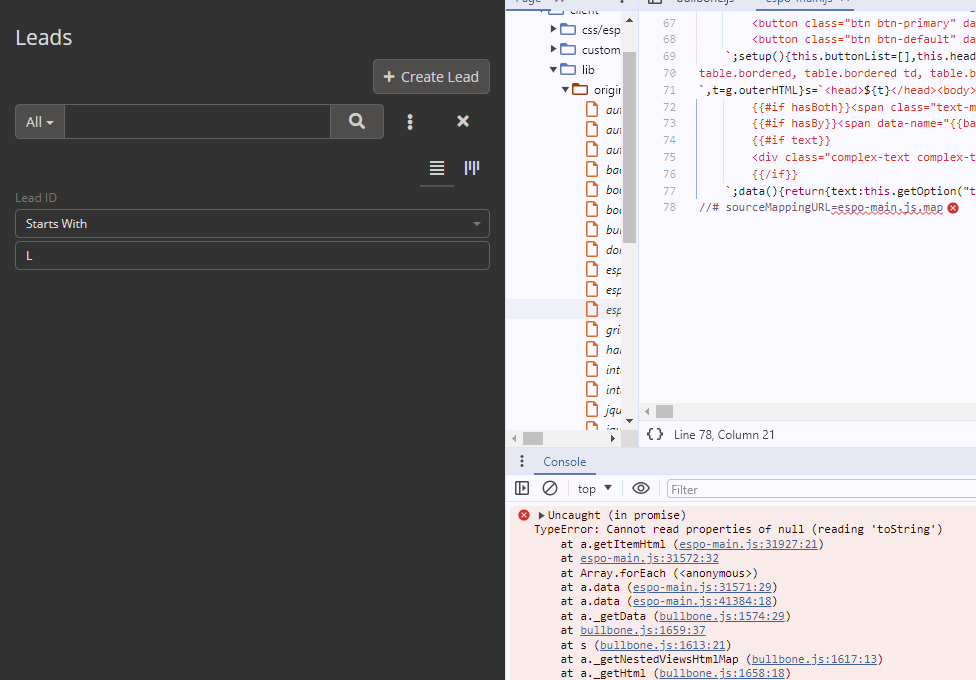Image resolution: width=976 pixels, height=680 pixels.
Task: Open the three-dot filter options menu
Action: [410, 121]
